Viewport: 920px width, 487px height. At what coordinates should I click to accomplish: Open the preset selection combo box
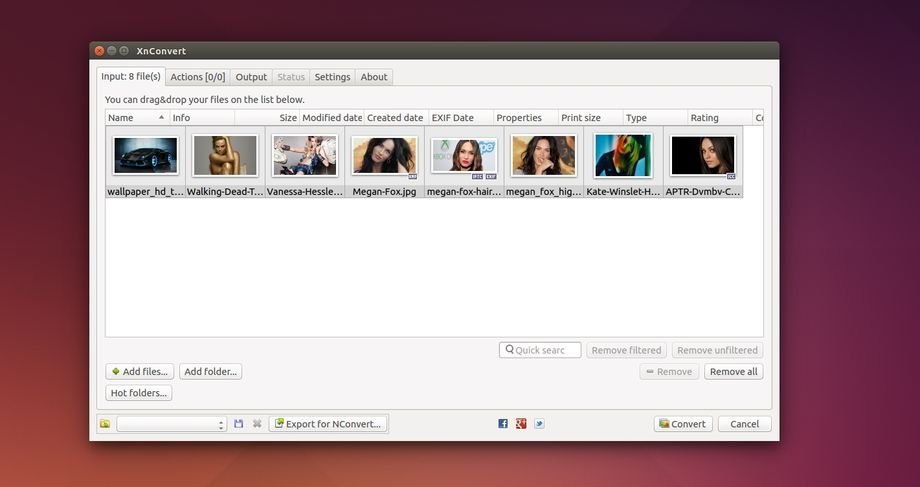[x=172, y=424]
